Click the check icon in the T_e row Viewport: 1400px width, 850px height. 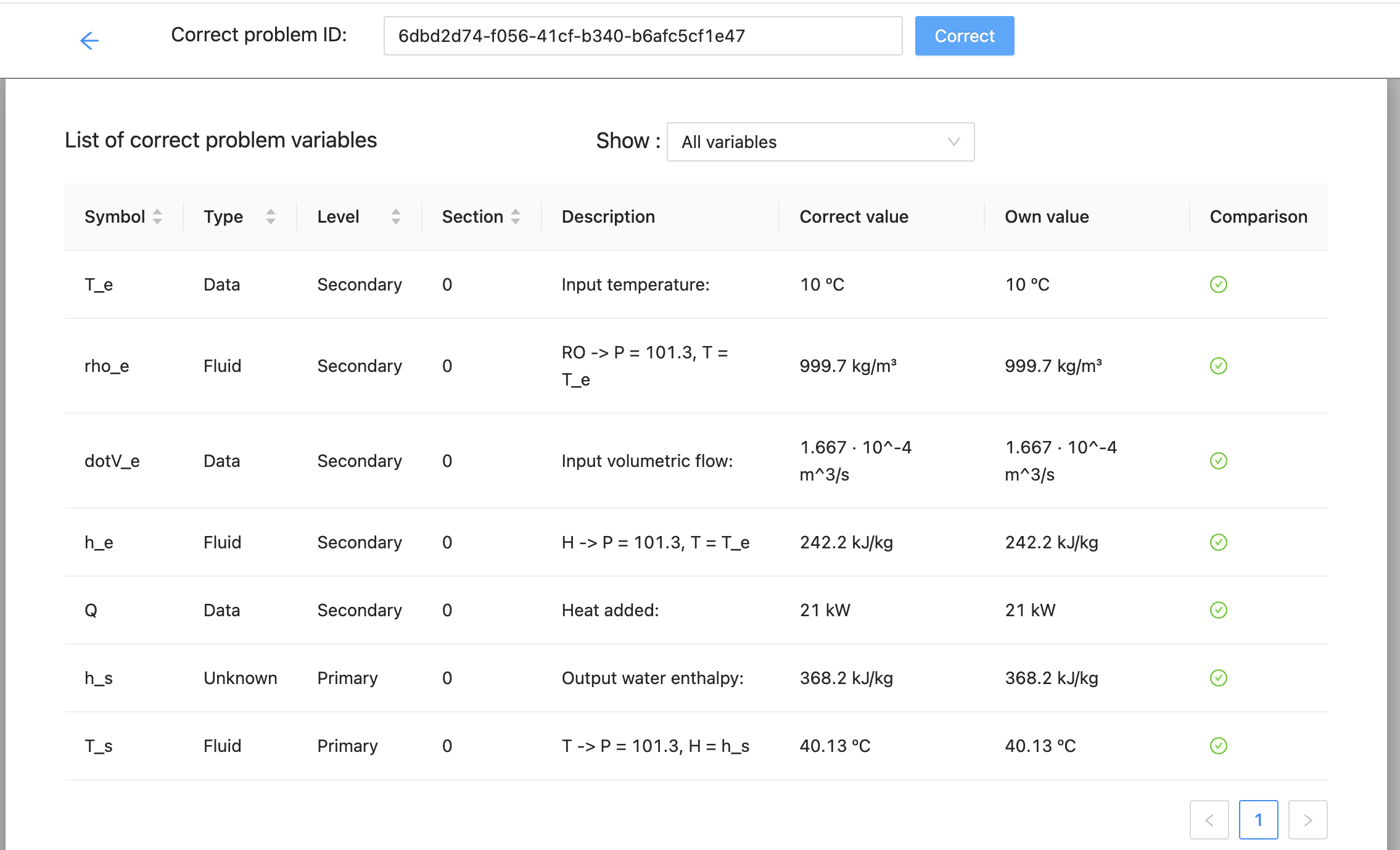click(1218, 284)
